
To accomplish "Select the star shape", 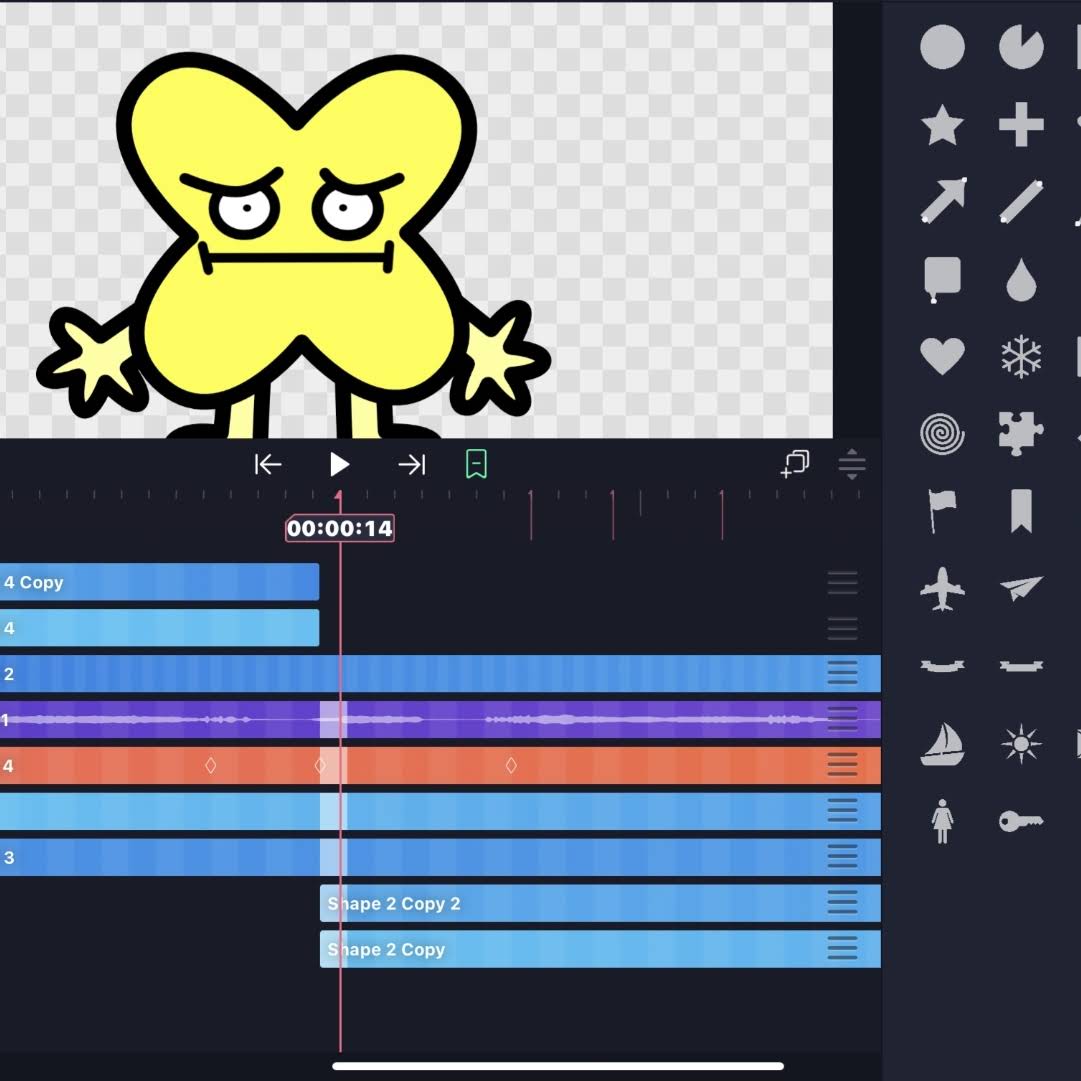I will tap(942, 125).
